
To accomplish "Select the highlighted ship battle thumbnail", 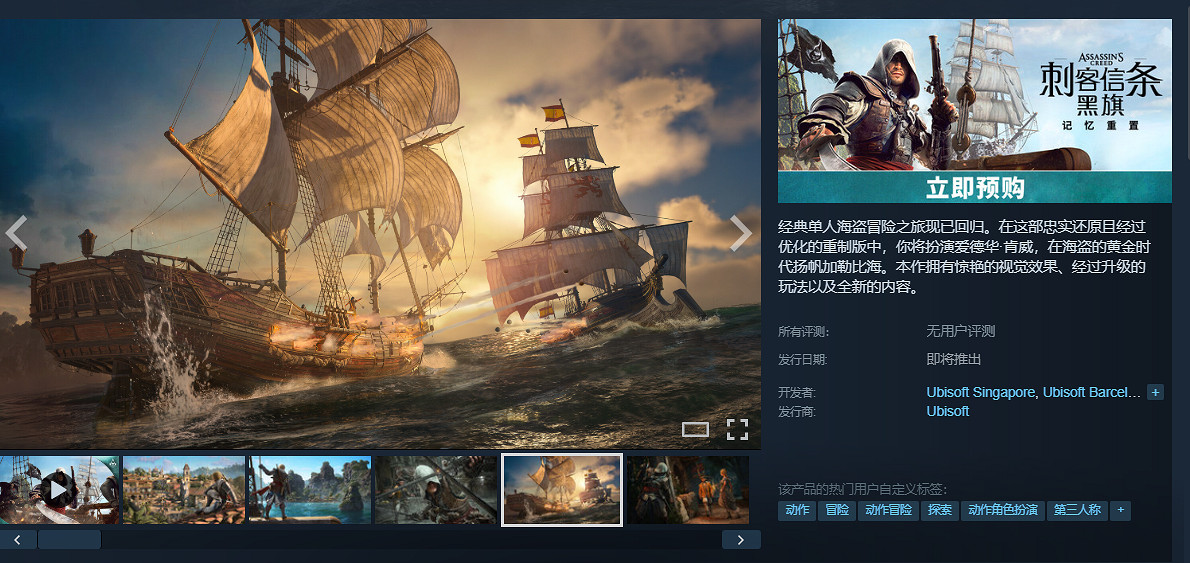I will click(x=562, y=490).
